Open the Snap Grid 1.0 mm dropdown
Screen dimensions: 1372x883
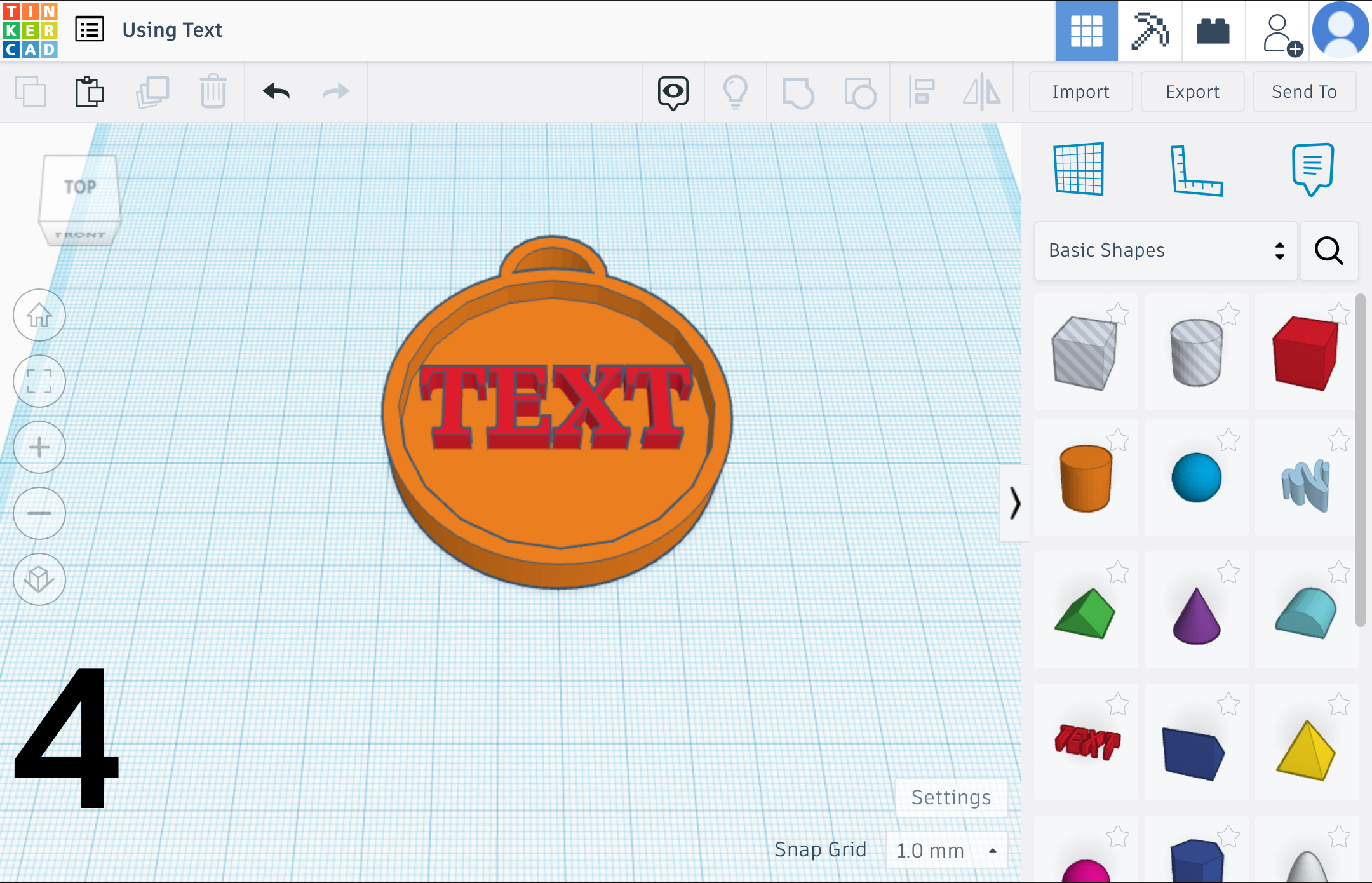pos(946,850)
